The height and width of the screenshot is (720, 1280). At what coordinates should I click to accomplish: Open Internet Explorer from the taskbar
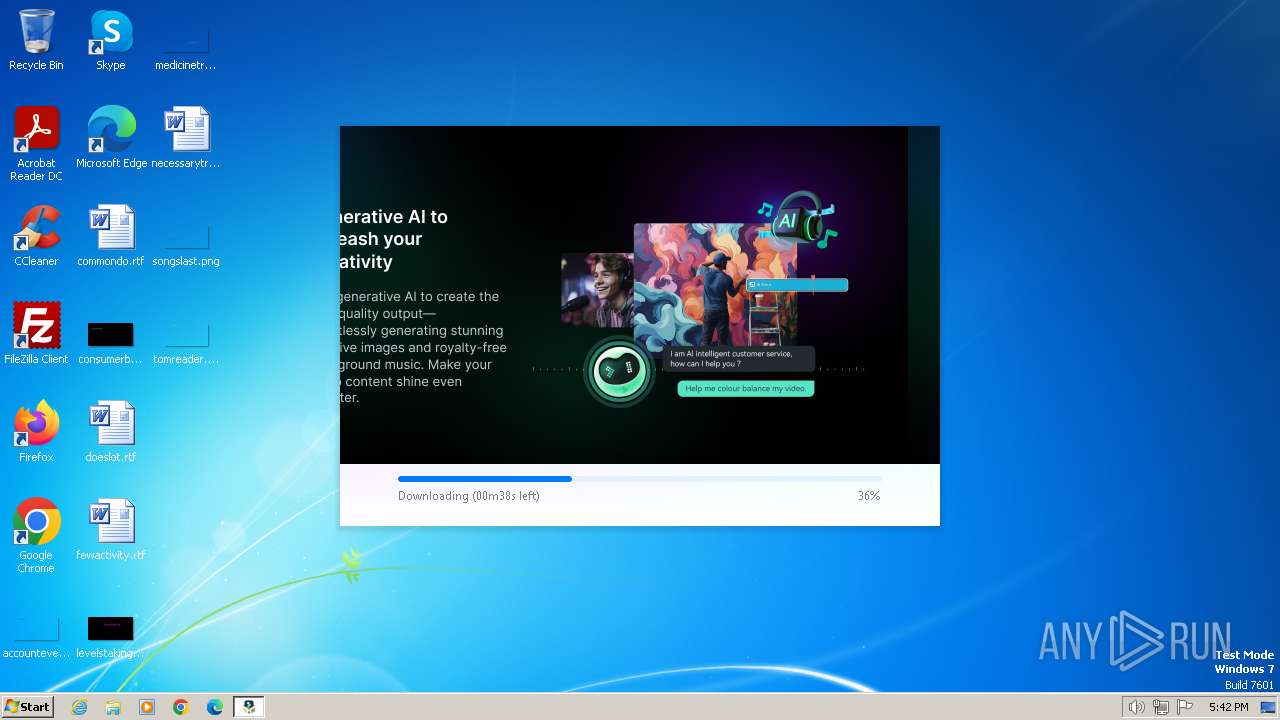coord(80,707)
